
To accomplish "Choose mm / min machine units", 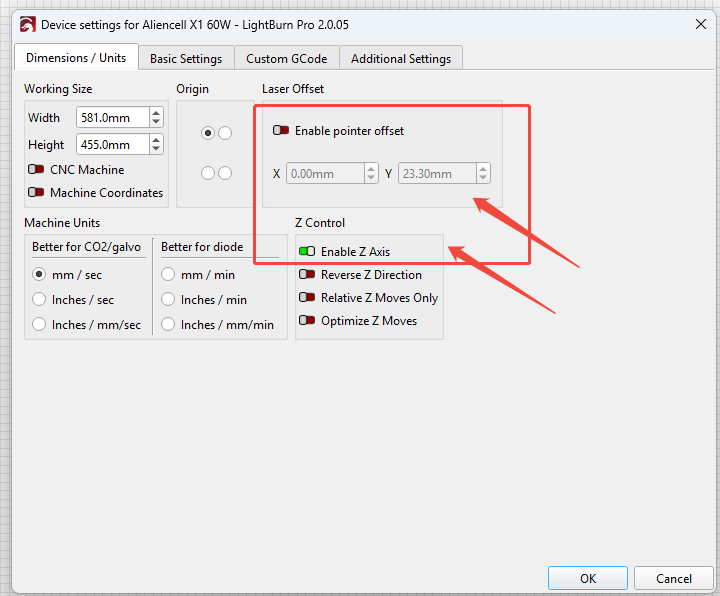I will (x=168, y=275).
